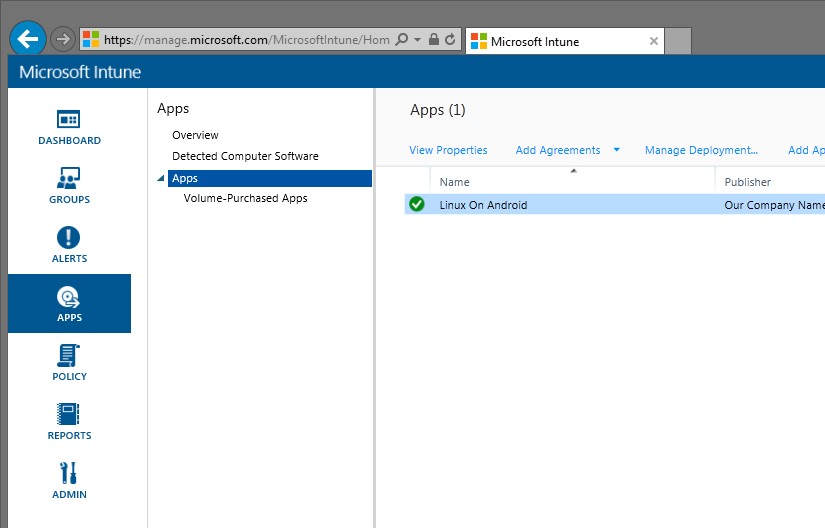The image size is (825, 528).
Task: Open Volume-Purchased Apps
Action: point(245,198)
